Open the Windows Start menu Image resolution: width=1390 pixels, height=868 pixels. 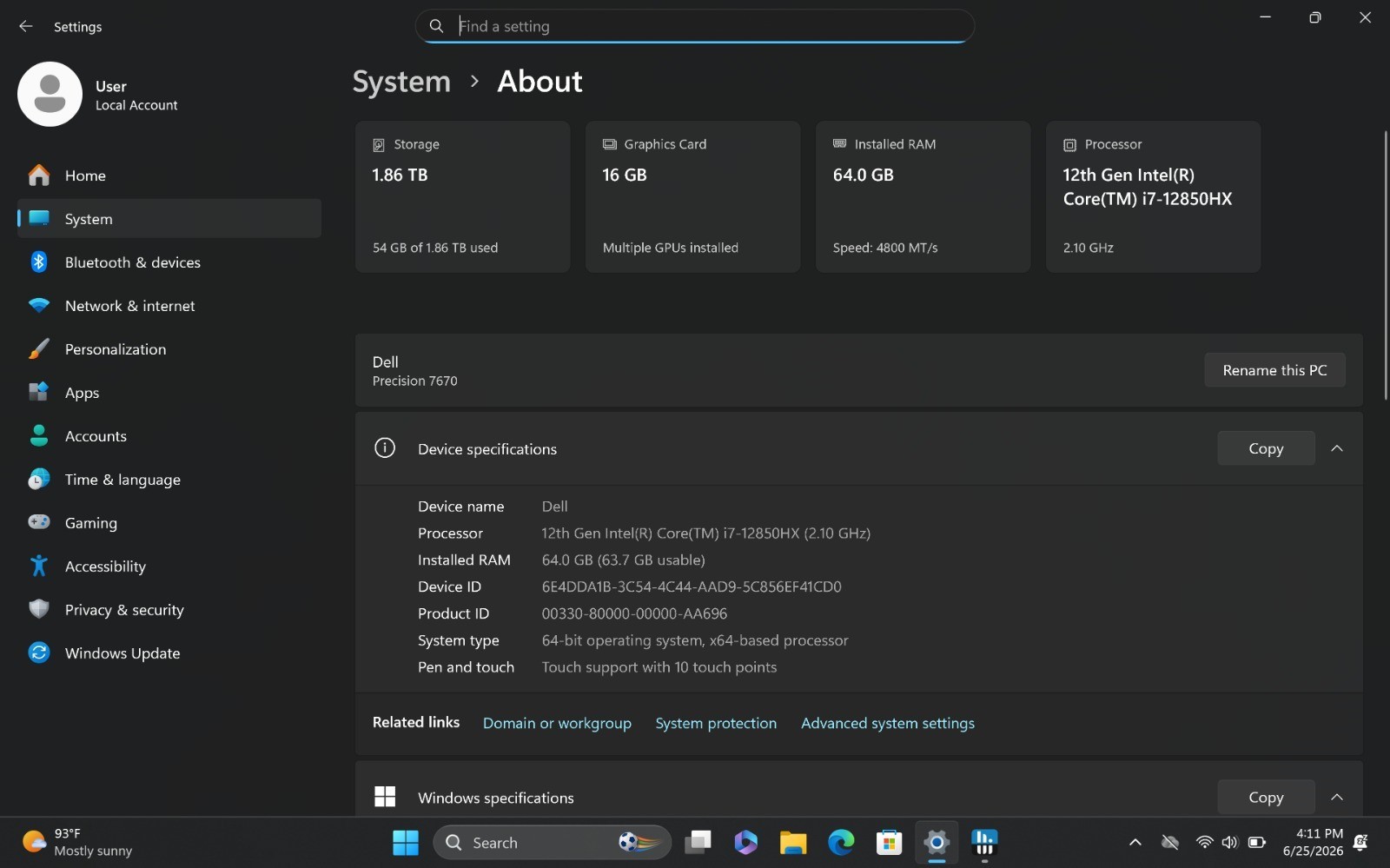(406, 842)
